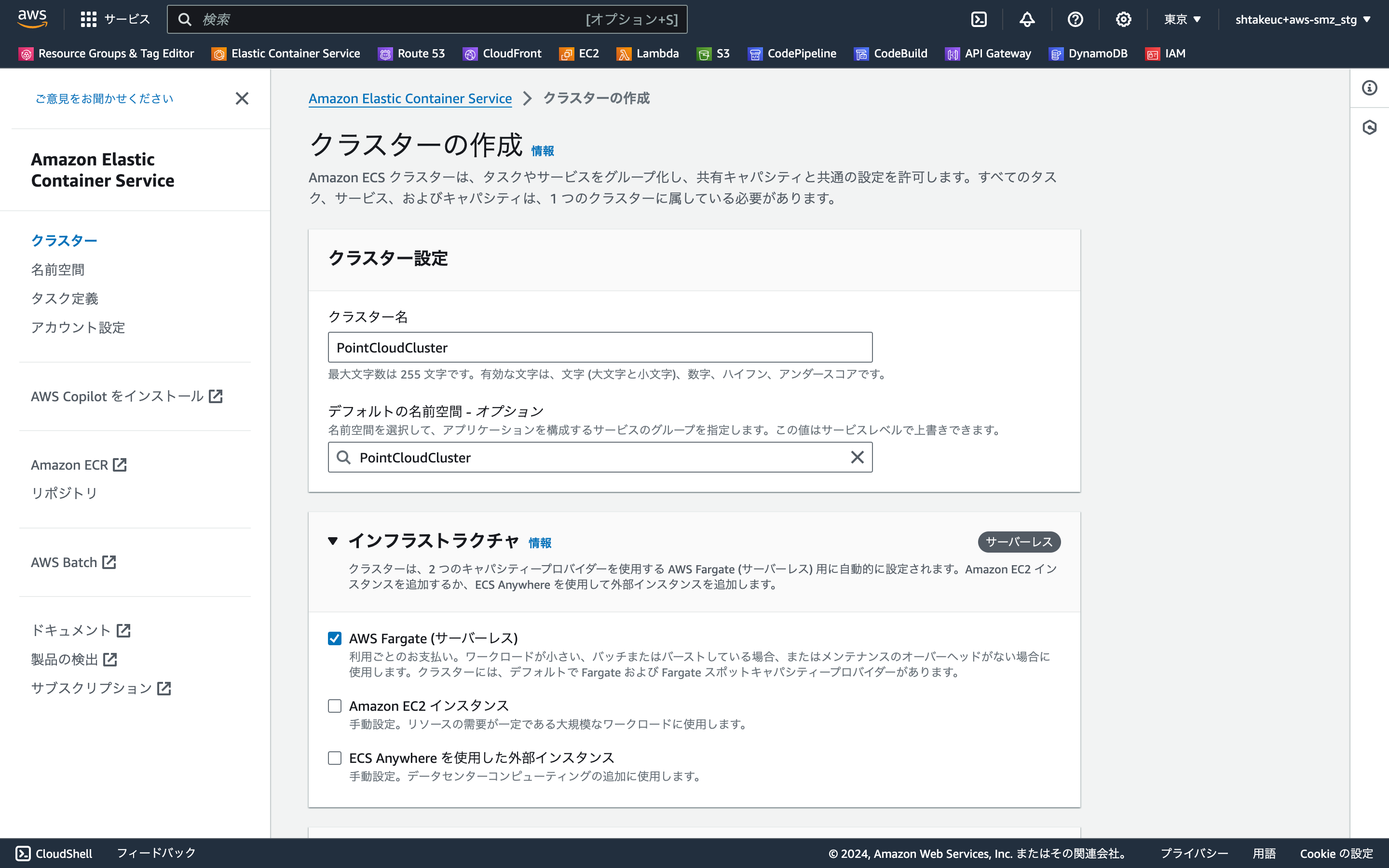
Task: Open the EC2 shortcut
Action: click(579, 54)
